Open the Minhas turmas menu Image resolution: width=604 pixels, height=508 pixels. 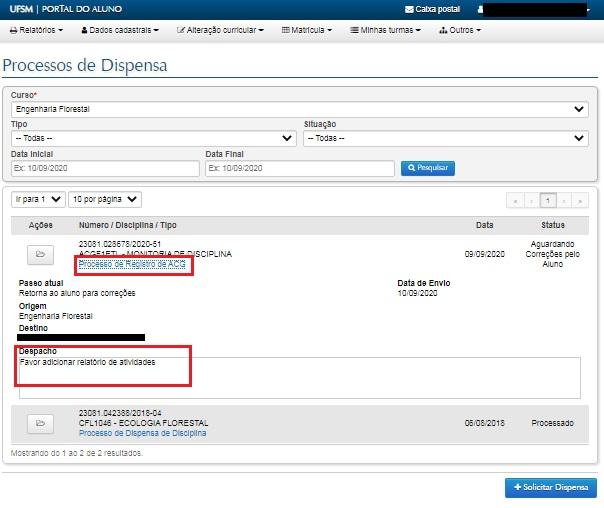[385, 30]
